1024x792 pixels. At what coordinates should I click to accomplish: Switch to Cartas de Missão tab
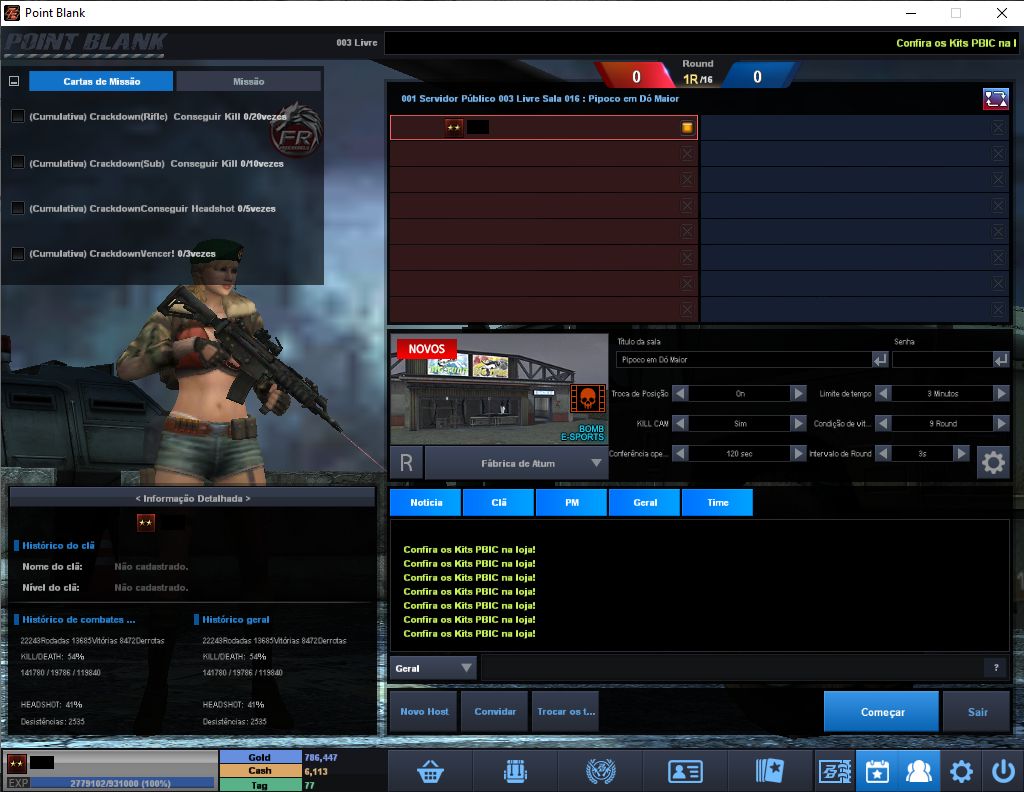(101, 82)
